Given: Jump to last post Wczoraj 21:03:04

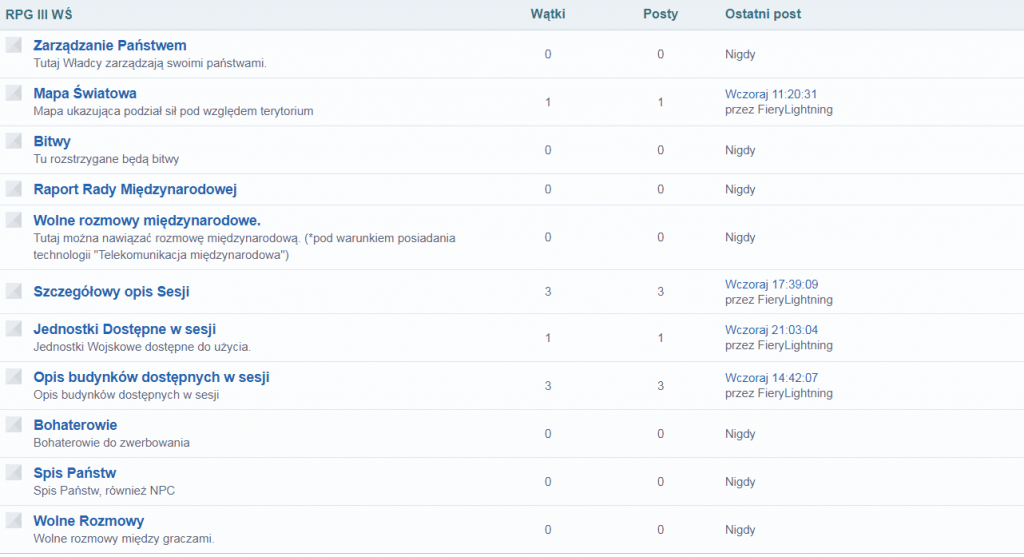Looking at the screenshot, I should [x=771, y=330].
